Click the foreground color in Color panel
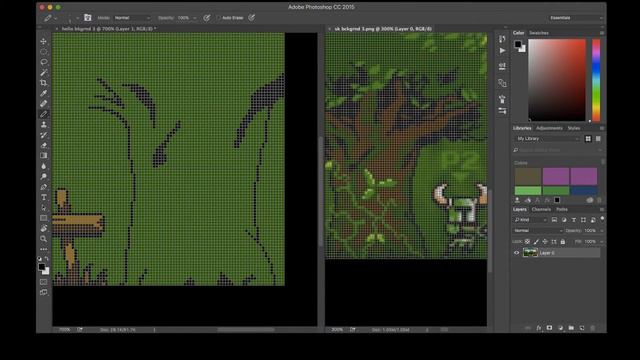Screen dimensions: 640x360 click(518, 44)
